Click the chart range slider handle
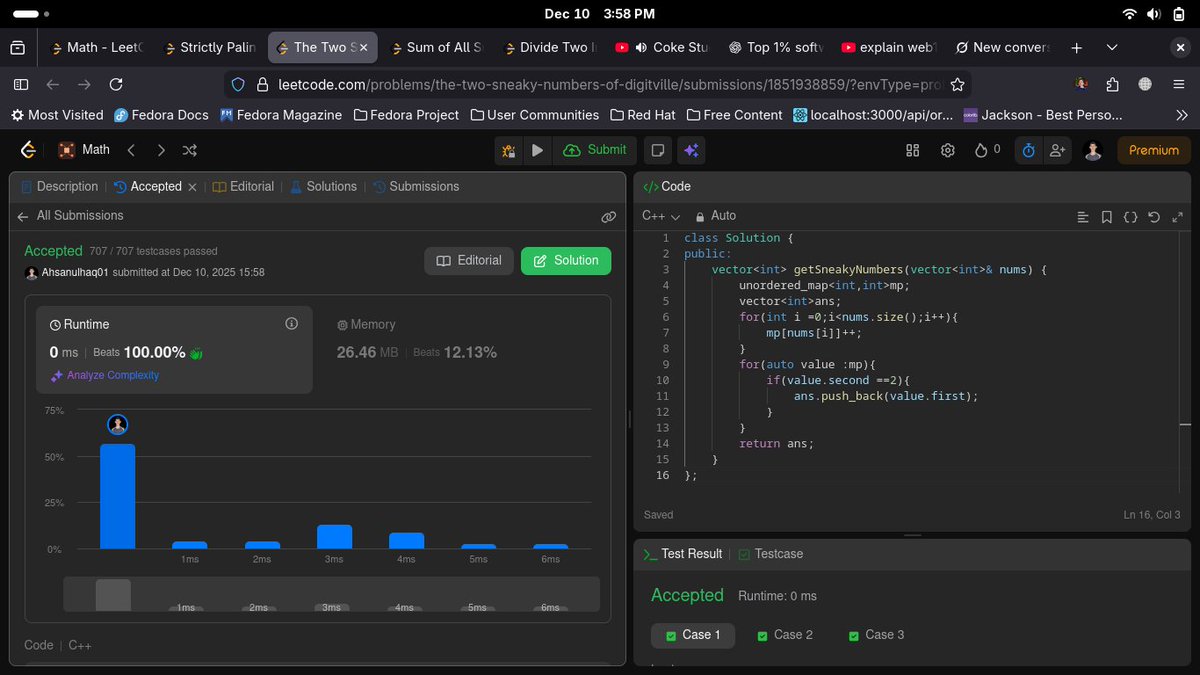The image size is (1200, 675). (113, 594)
